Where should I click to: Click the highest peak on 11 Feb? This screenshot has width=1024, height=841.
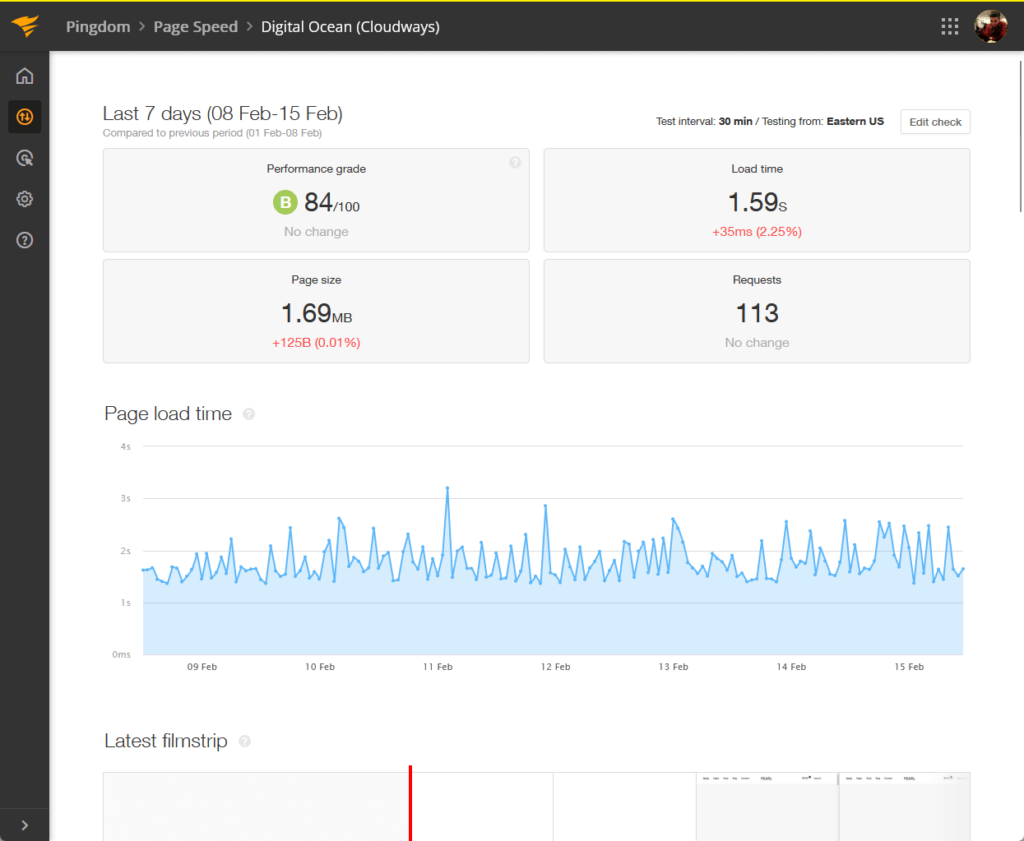click(x=447, y=488)
